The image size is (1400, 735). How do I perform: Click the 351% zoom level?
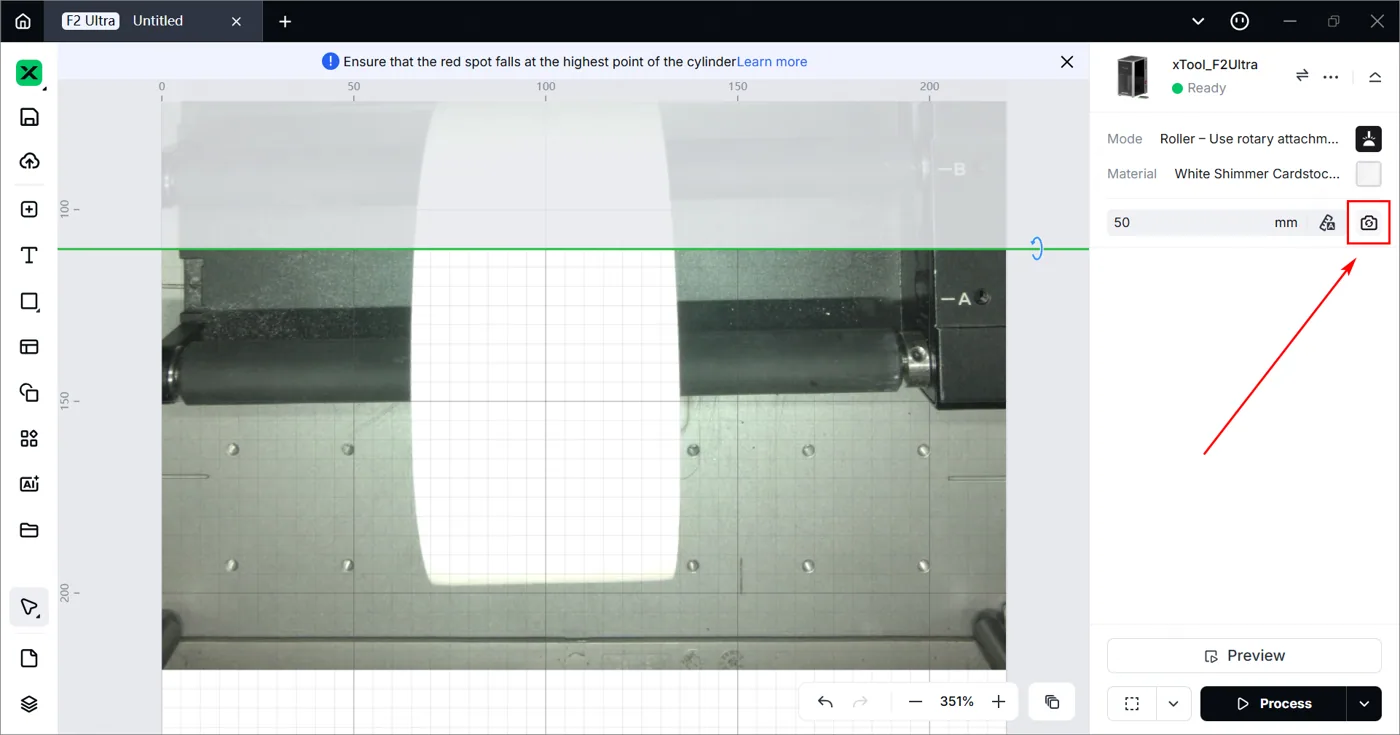(956, 702)
